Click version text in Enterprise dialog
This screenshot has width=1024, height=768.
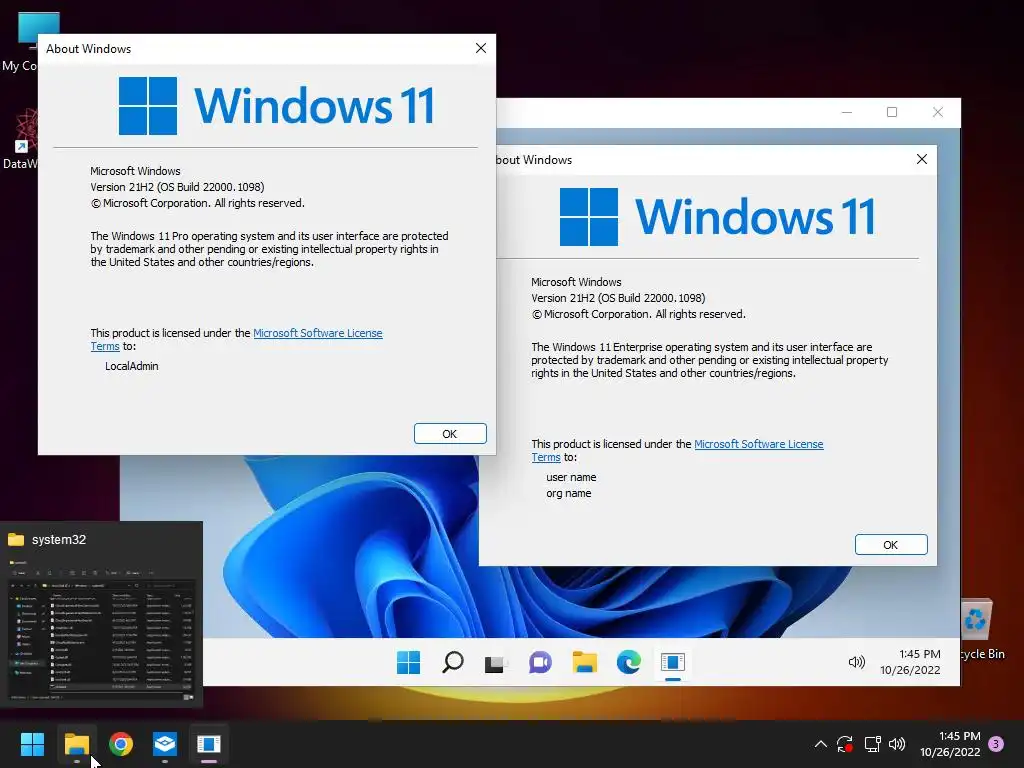click(618, 298)
